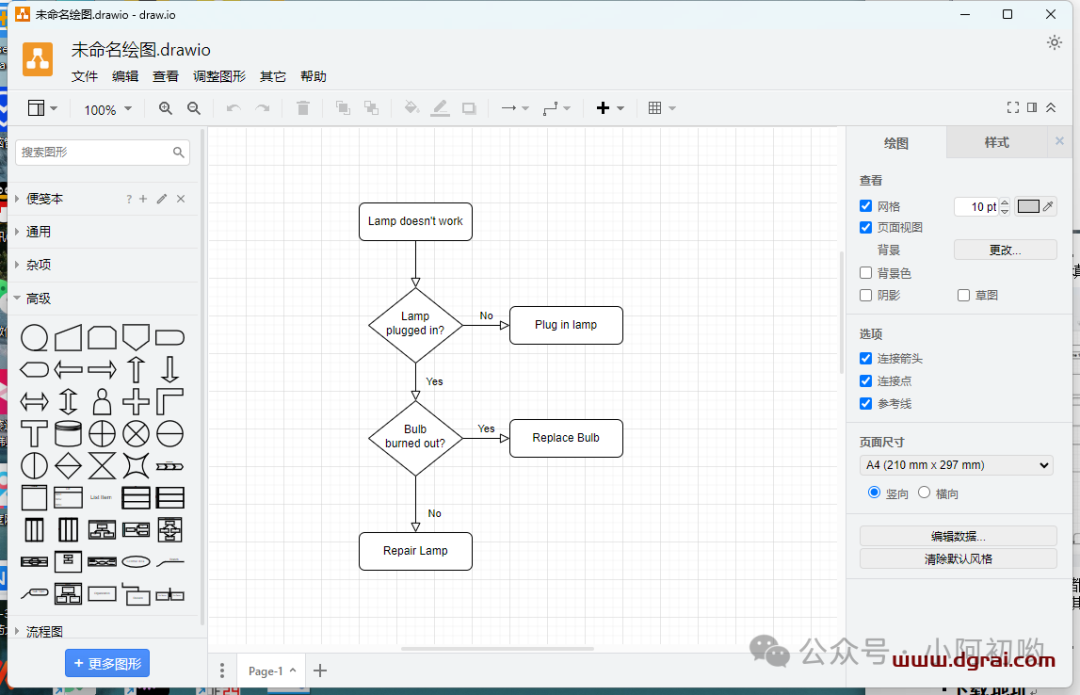Image resolution: width=1080 pixels, height=695 pixels.
Task: Click the undo arrow icon
Action: click(234, 109)
